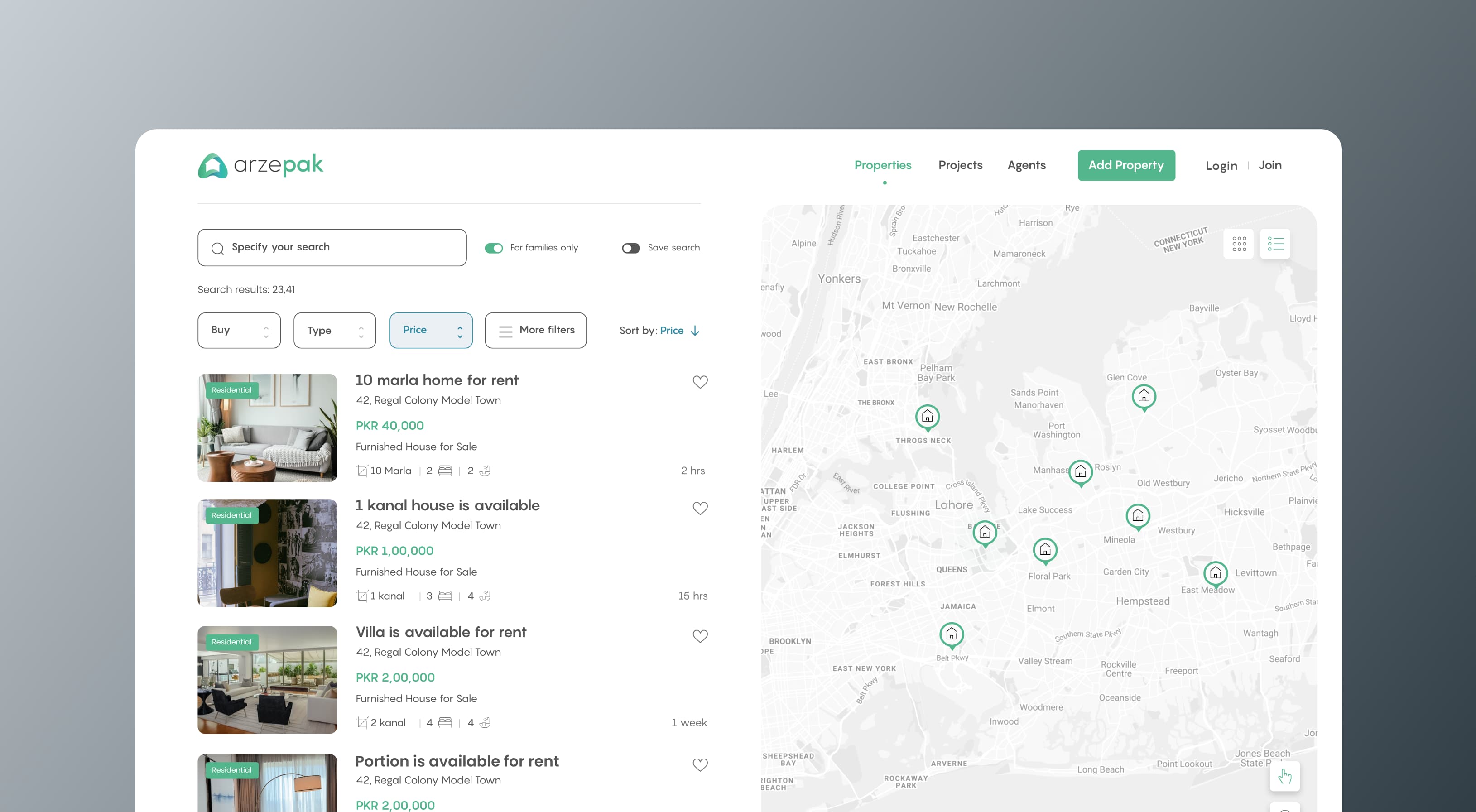This screenshot has width=1476, height=812.
Task: Favorite the 10 marla home listing heart
Action: tap(700, 382)
